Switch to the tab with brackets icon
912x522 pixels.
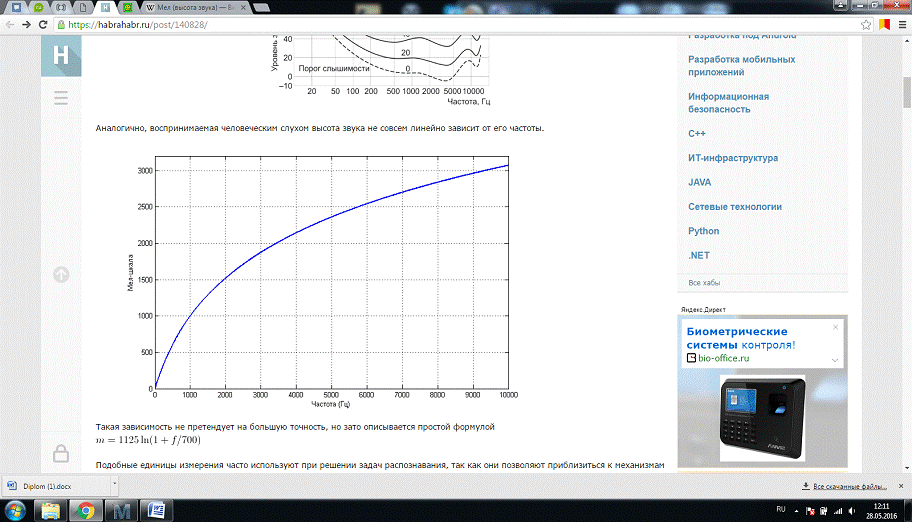[x=60, y=8]
